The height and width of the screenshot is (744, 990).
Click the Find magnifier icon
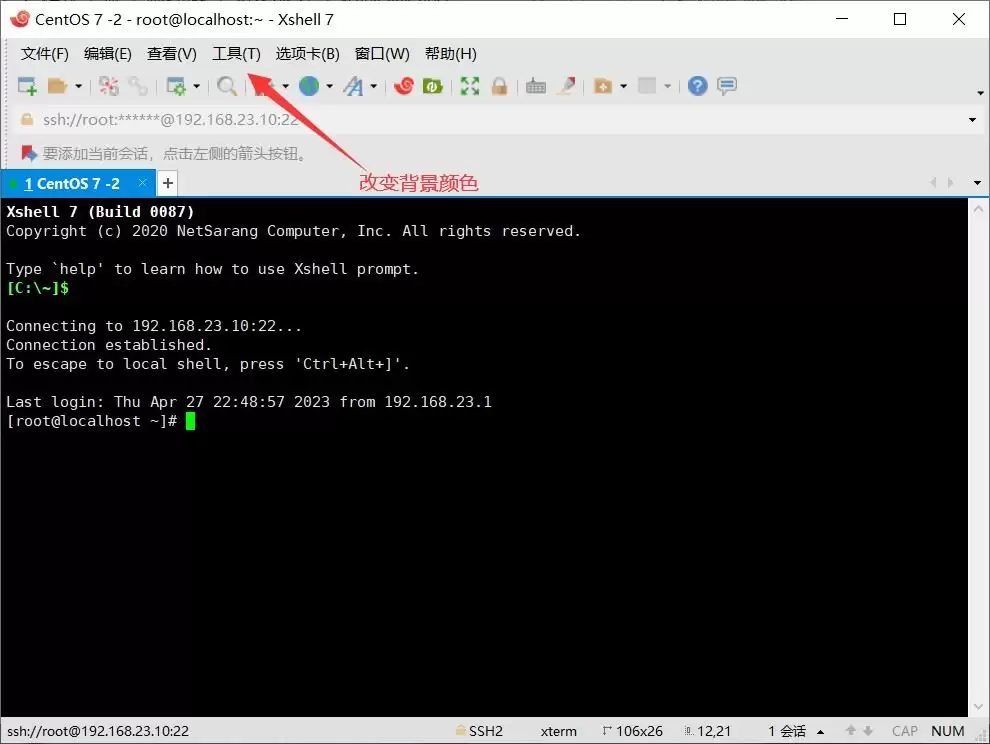227,86
